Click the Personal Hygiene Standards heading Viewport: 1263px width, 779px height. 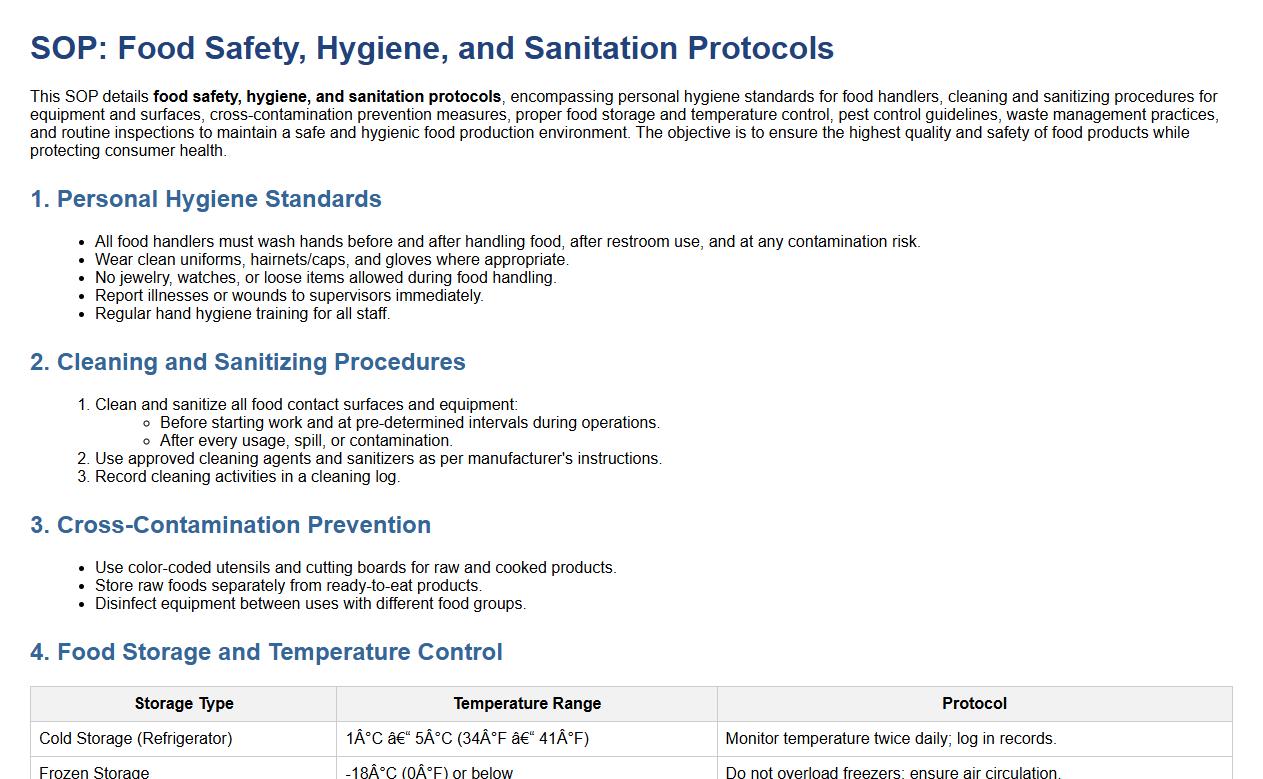[205, 199]
